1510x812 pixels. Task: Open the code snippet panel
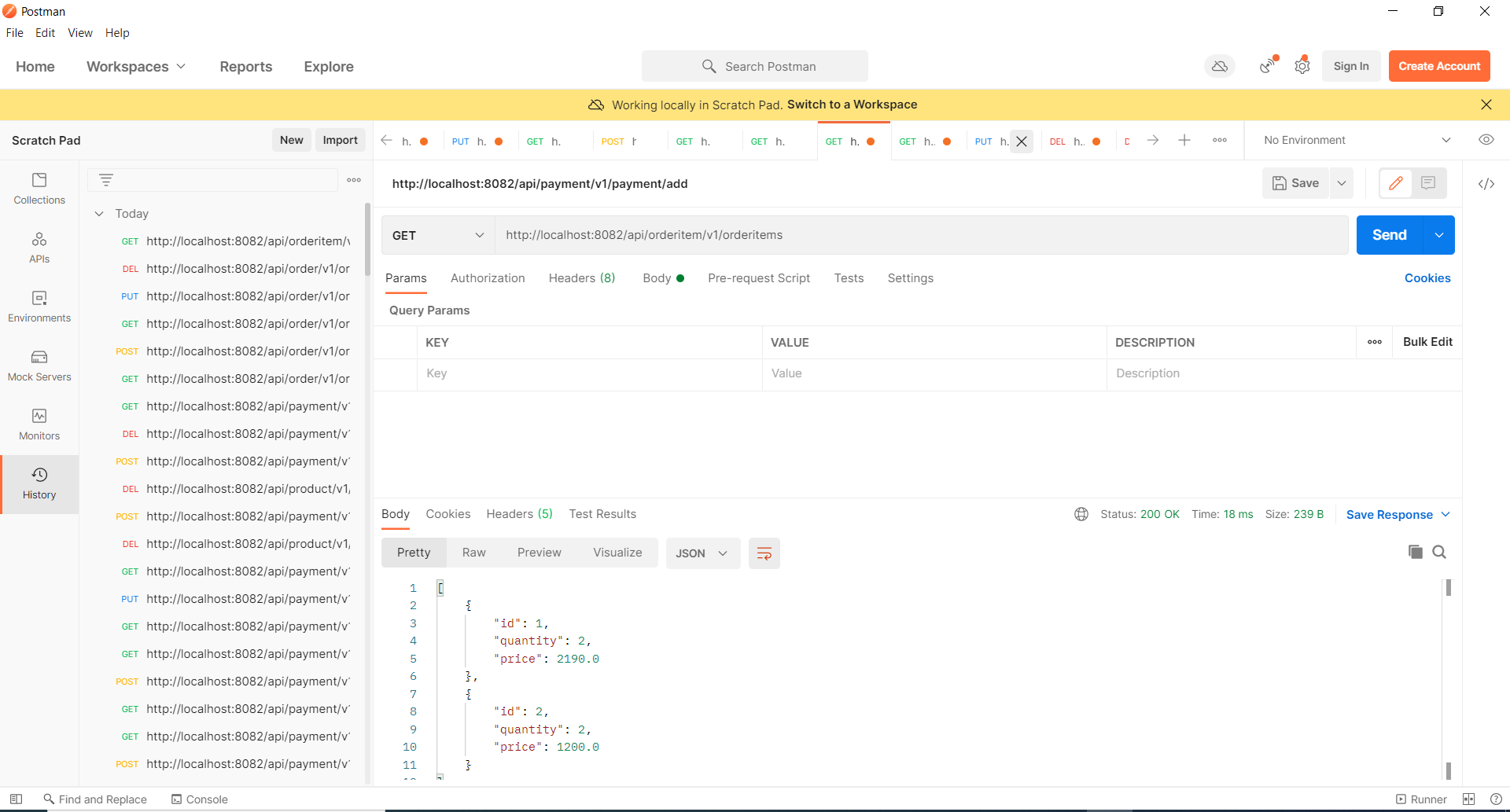1486,184
